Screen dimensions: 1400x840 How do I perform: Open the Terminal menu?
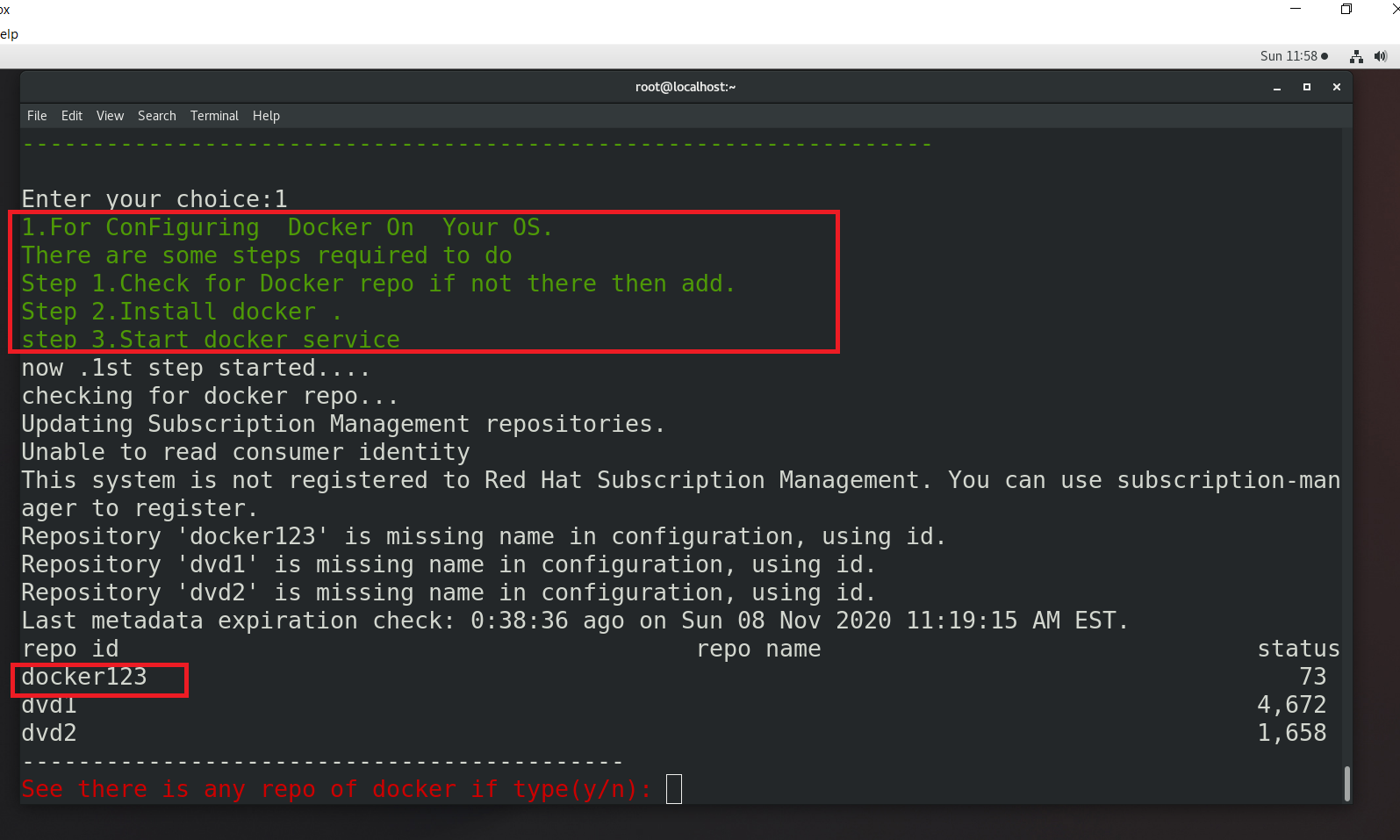coord(214,116)
